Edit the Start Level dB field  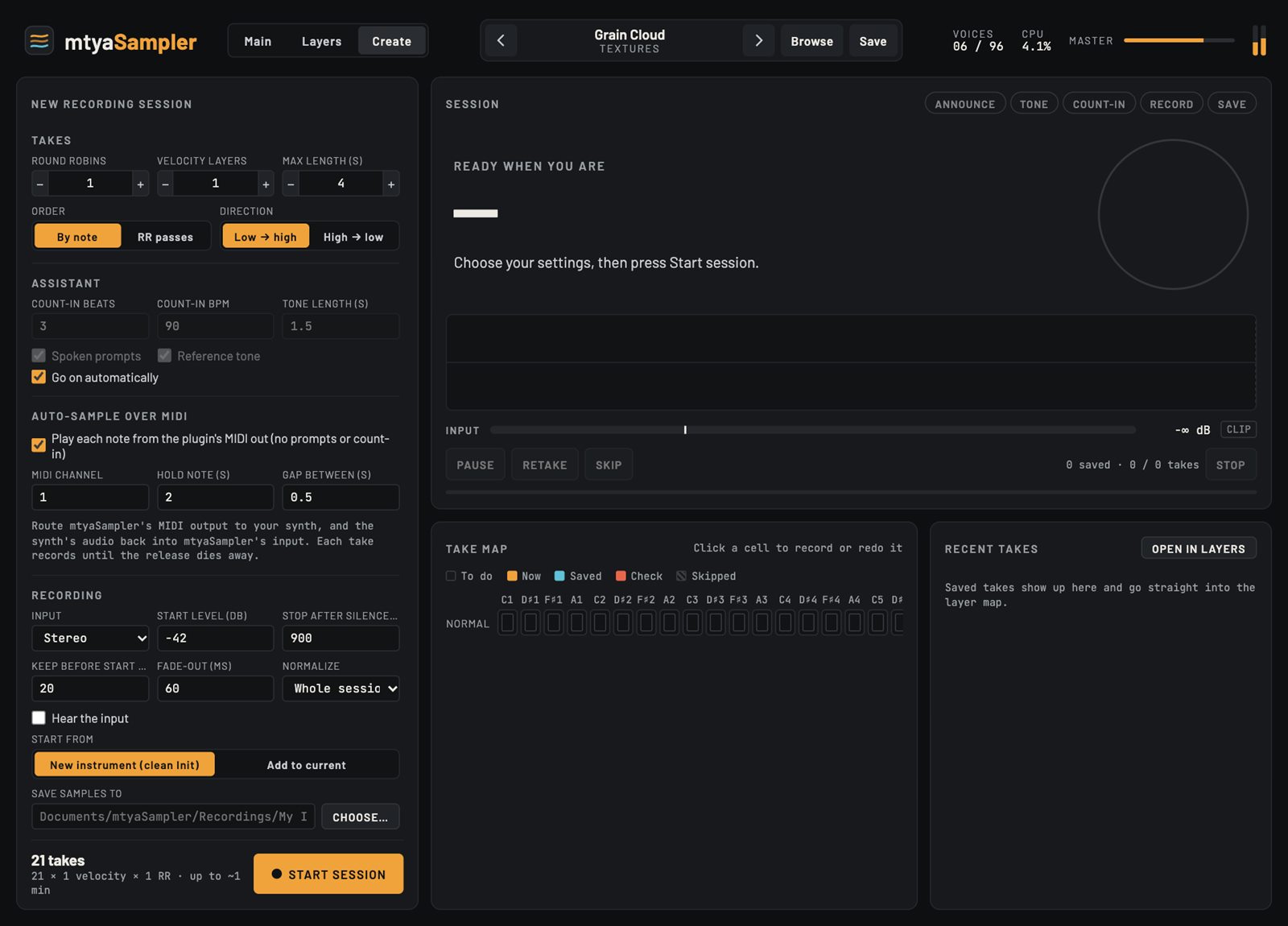tap(215, 638)
